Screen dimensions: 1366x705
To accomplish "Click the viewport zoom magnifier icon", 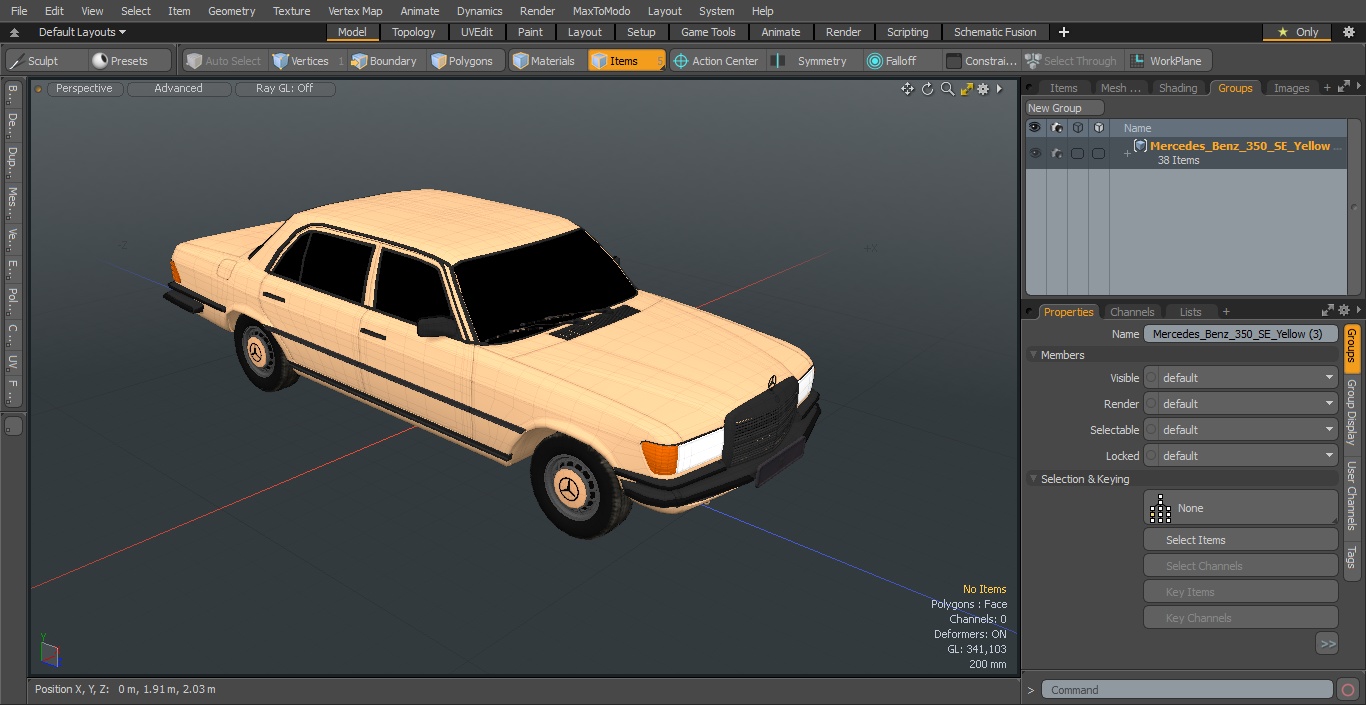I will (x=947, y=89).
